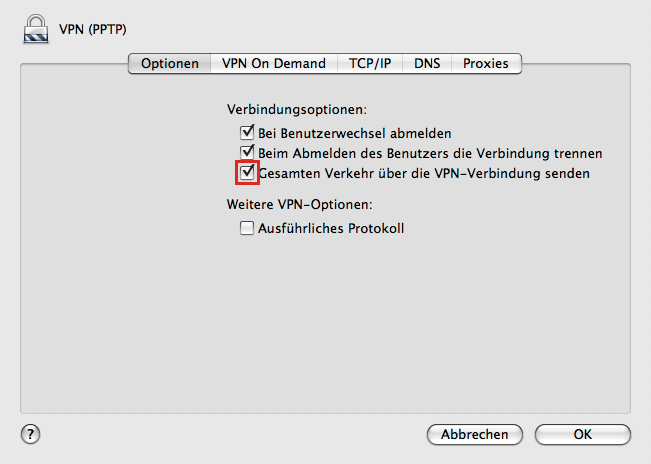This screenshot has height=464, width=651.
Task: Click the 'Gesamten Verkehr über die VPN-Verbindung senden' text
Action: click(x=424, y=173)
